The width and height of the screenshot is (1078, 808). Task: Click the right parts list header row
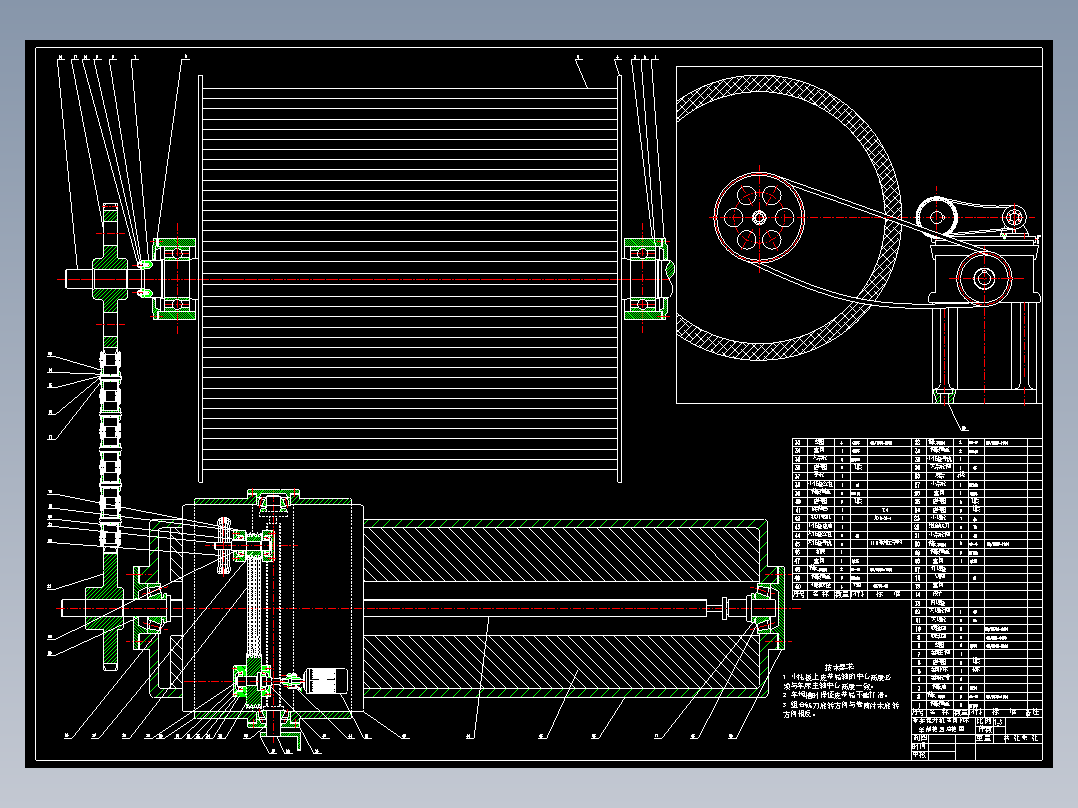[x=977, y=712]
